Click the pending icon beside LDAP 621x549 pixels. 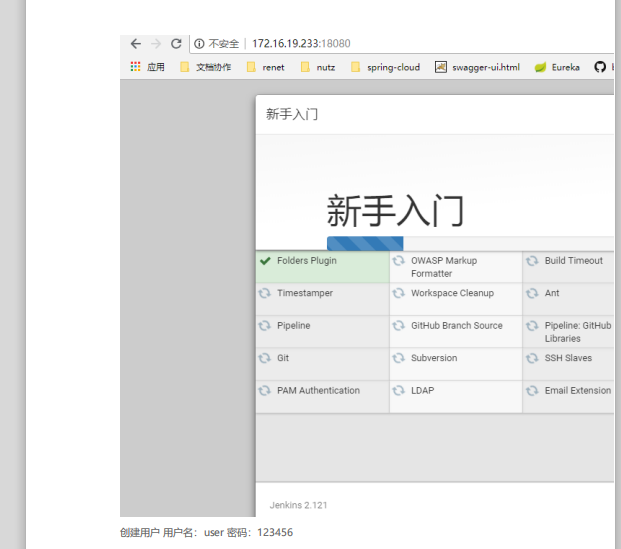pyautogui.click(x=398, y=391)
